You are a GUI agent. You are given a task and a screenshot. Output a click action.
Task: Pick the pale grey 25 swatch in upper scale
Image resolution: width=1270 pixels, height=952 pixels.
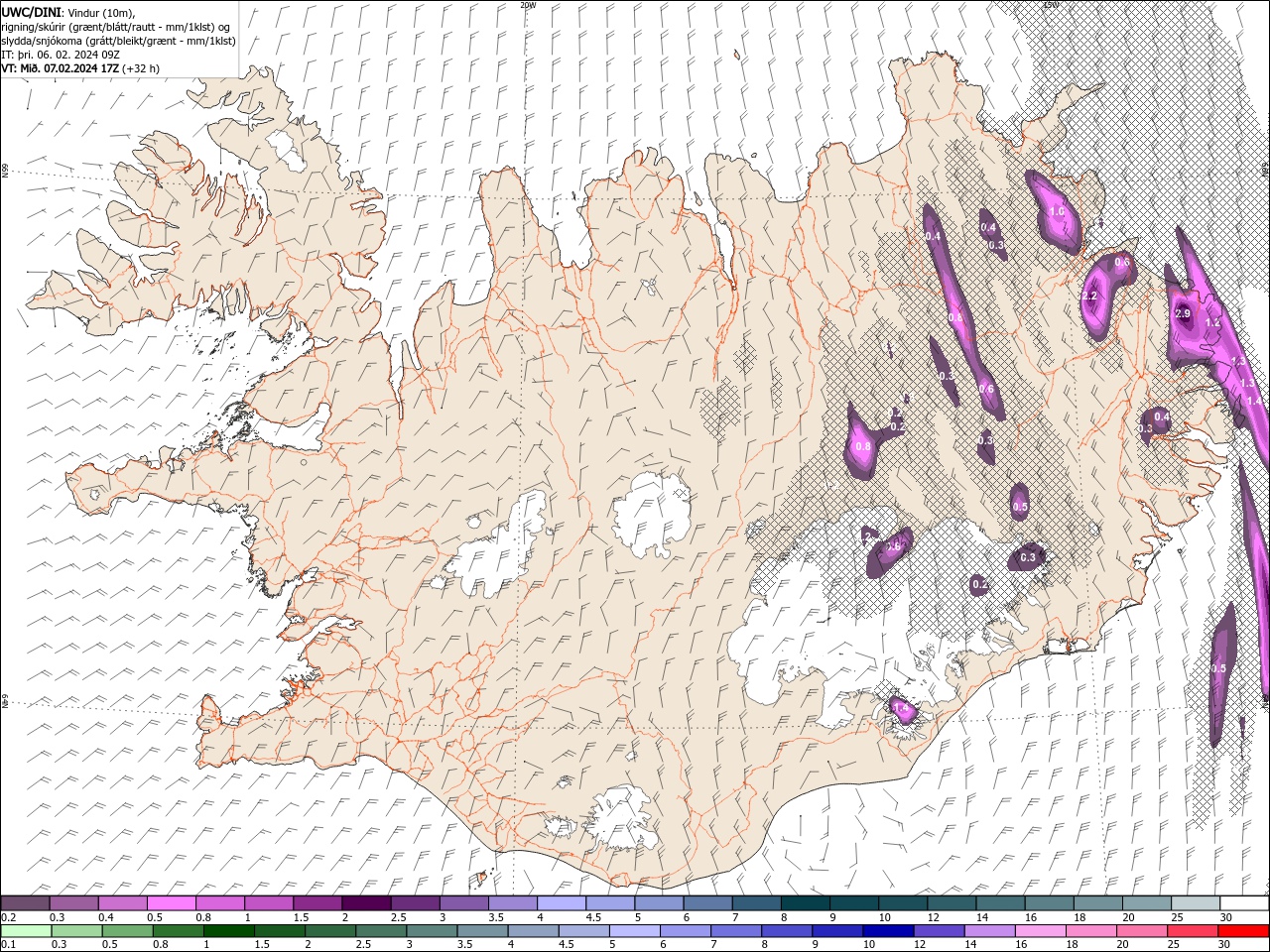(1195, 902)
